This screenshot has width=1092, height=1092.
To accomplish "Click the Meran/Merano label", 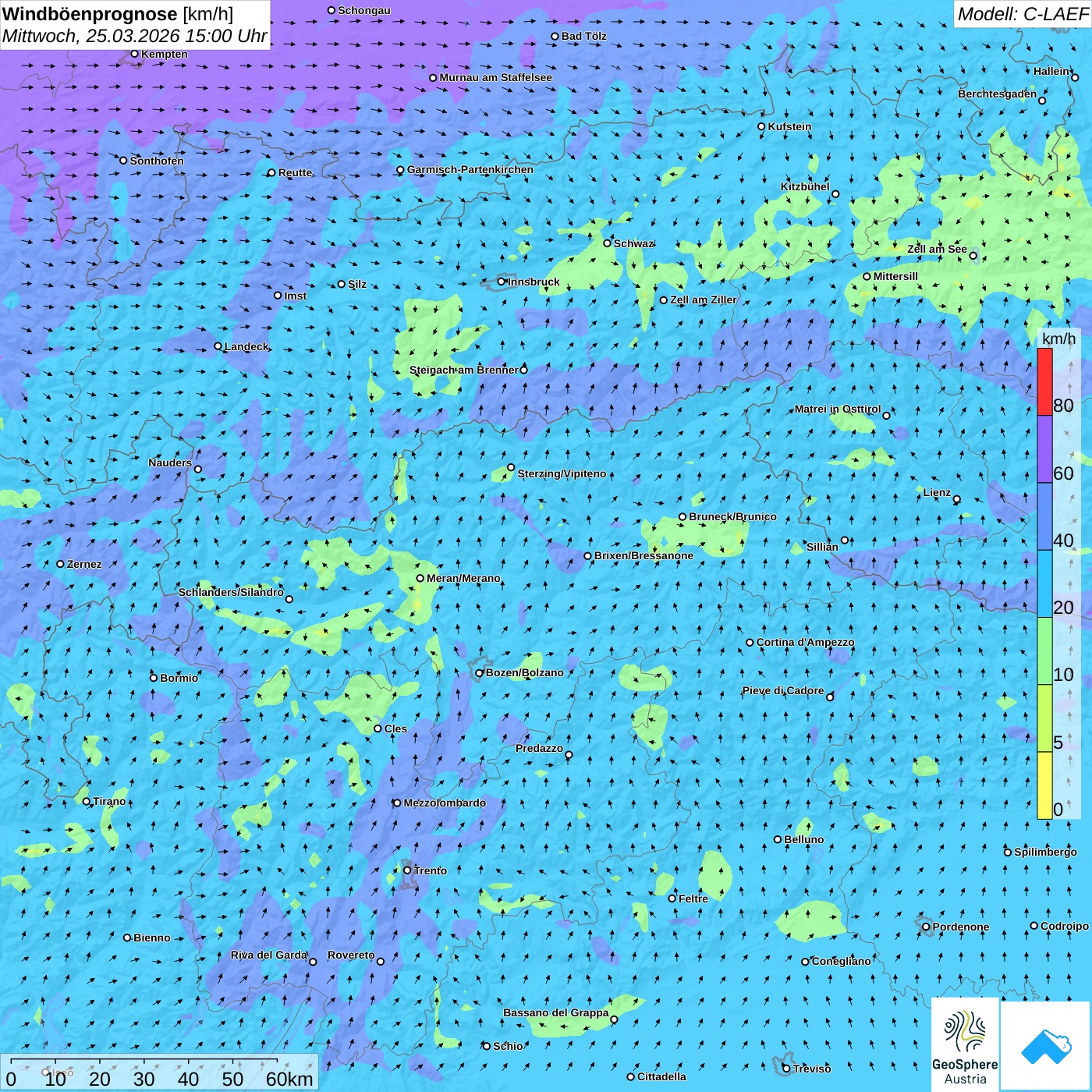I will (463, 578).
